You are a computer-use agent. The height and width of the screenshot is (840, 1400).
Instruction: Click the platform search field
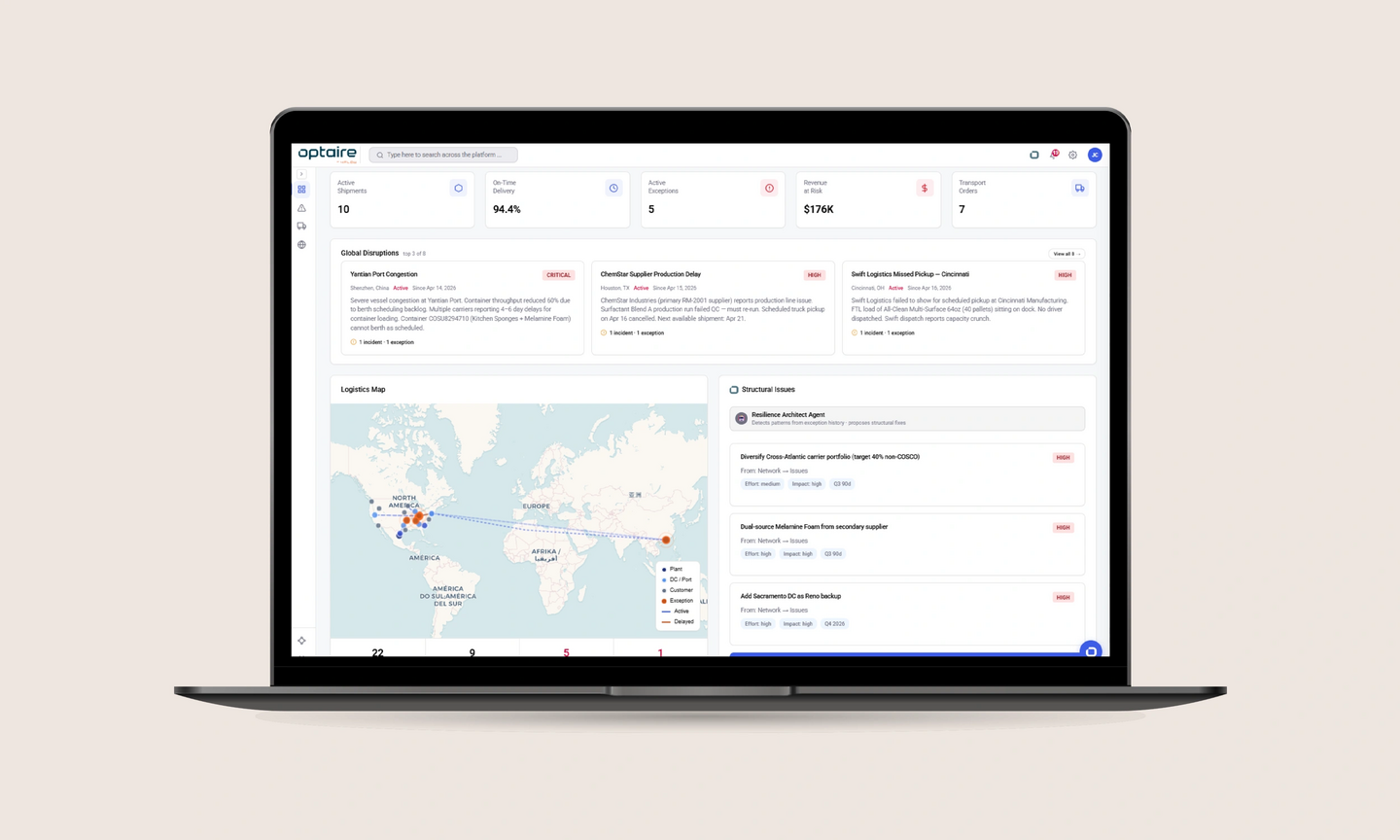(x=443, y=155)
